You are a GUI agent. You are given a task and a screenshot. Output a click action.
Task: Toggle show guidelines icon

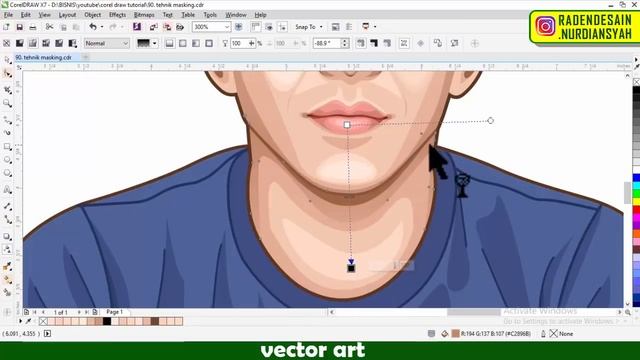282,27
